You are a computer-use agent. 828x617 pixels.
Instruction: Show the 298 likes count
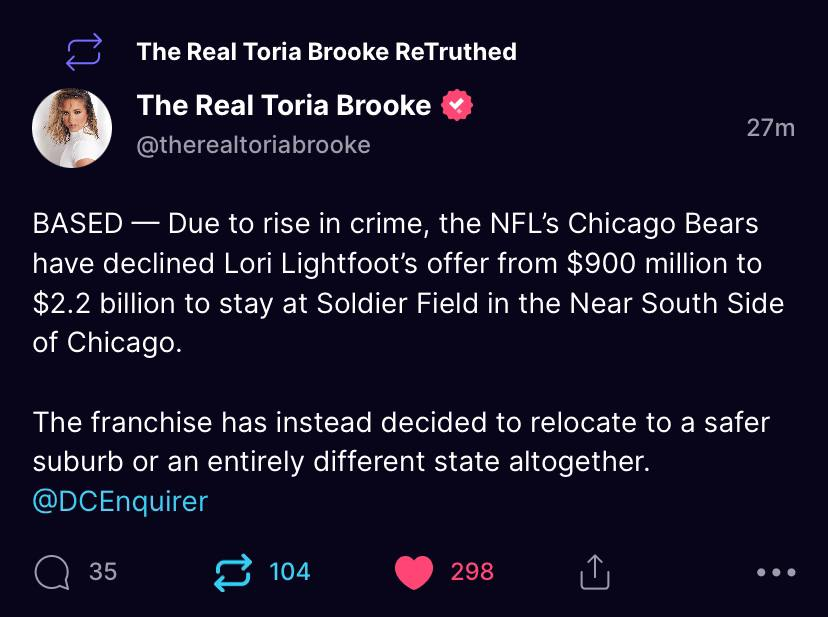pos(472,572)
